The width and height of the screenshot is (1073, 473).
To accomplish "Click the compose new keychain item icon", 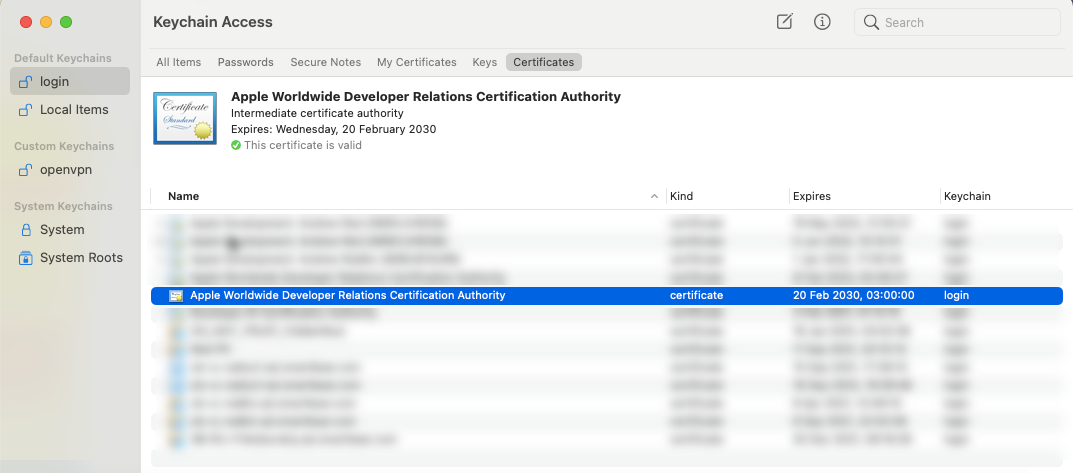I will point(785,22).
